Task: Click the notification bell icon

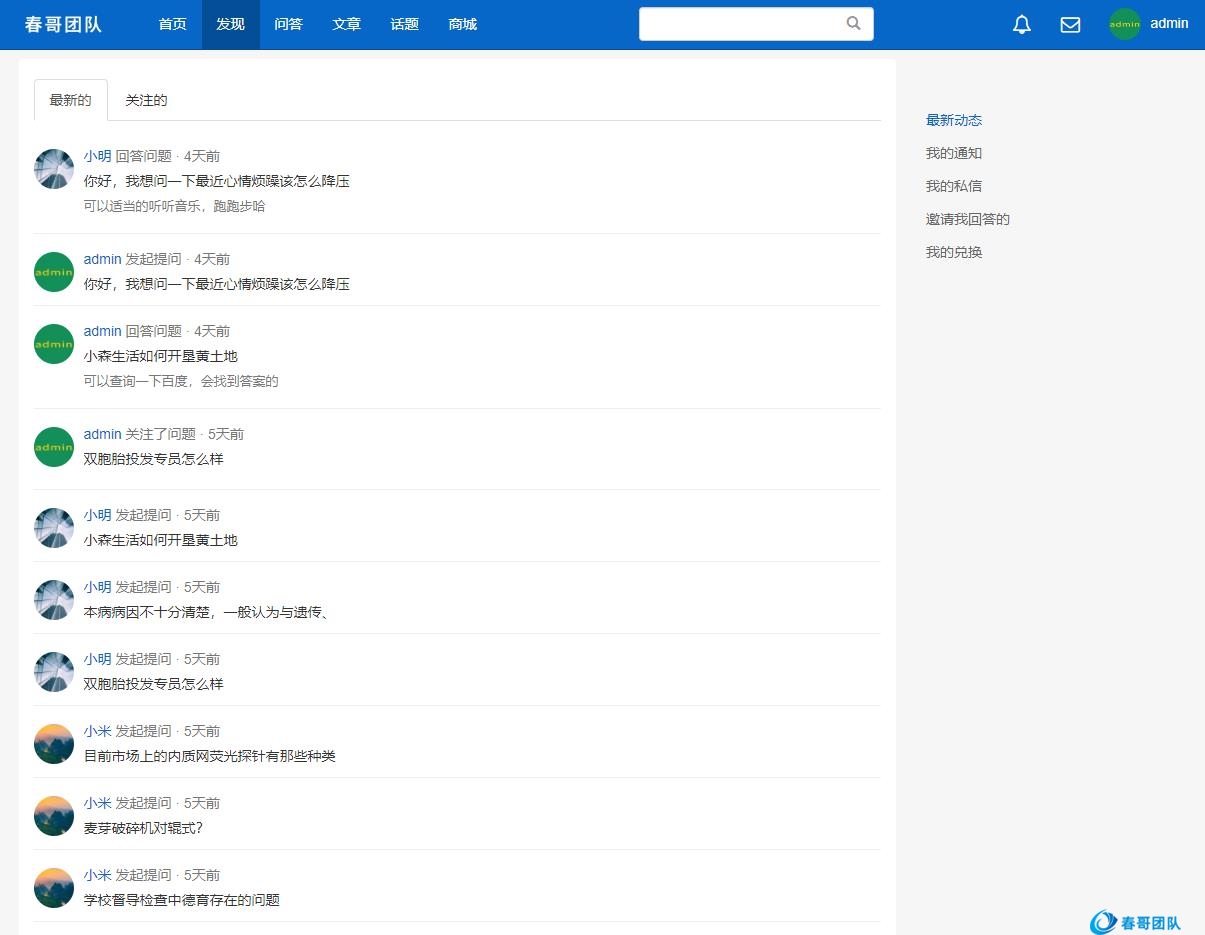Action: (1021, 25)
